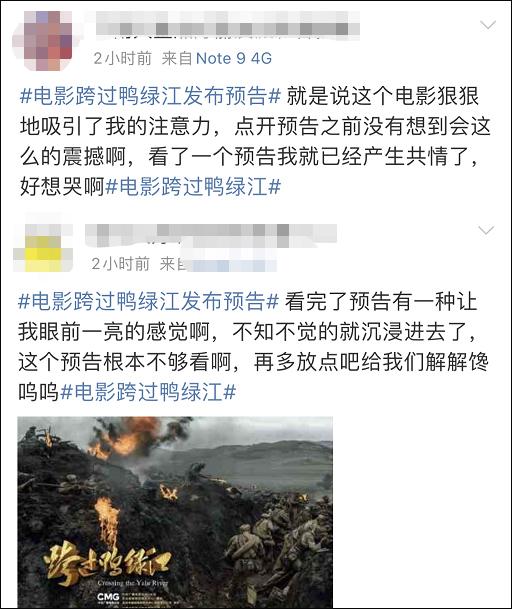Open the post text mentioning 眼前一亮的感觉
This screenshot has height=609, width=512.
click(253, 347)
